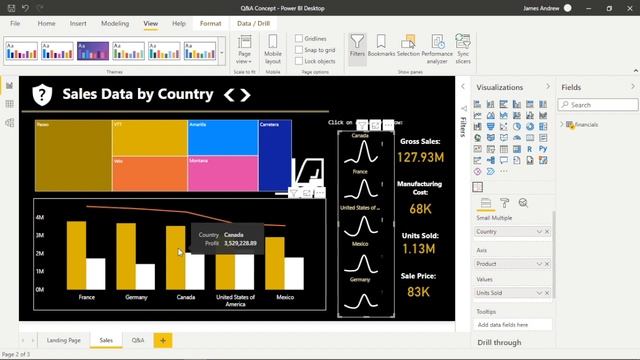Open the Format ribbon tab
640x360 pixels.
[x=211, y=24]
